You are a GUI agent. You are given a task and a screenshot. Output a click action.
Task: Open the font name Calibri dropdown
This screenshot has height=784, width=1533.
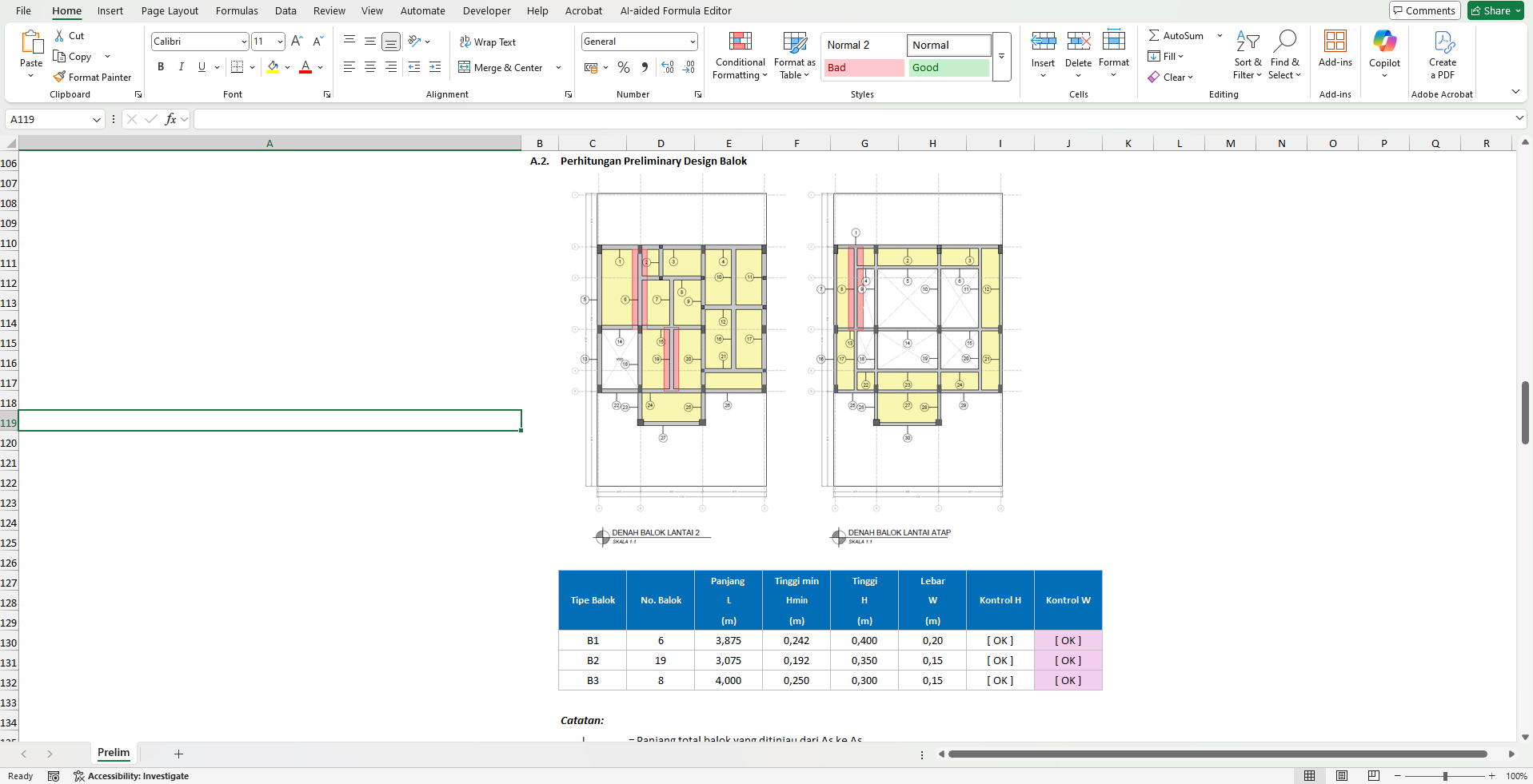click(x=244, y=42)
